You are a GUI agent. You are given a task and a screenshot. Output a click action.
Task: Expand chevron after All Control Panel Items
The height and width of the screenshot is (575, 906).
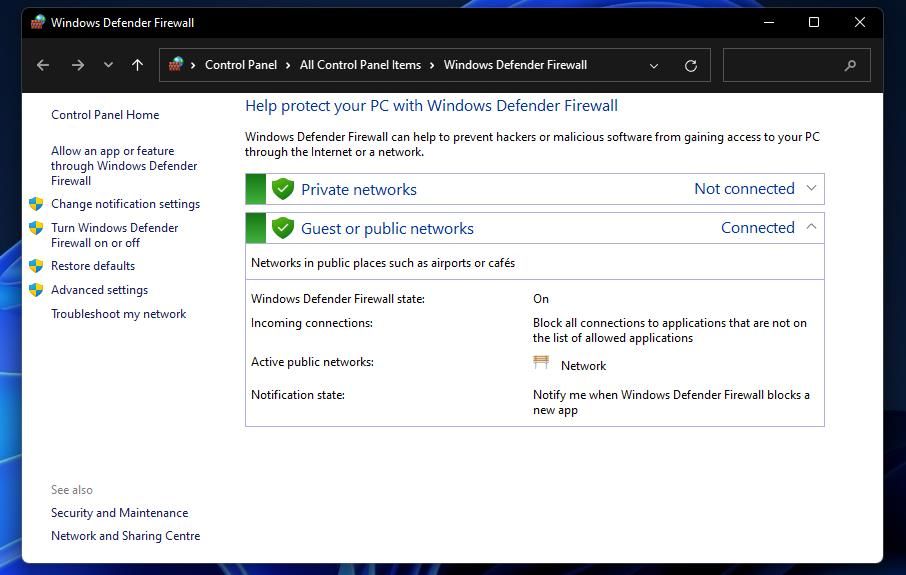(432, 65)
